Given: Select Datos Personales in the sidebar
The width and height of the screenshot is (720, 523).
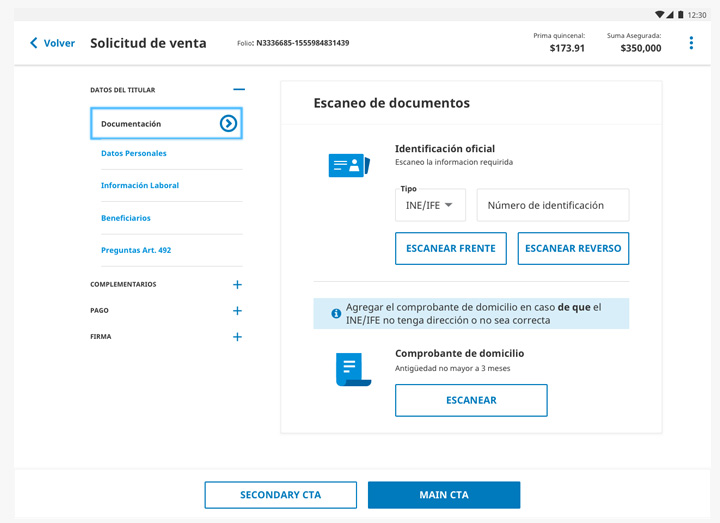Looking at the screenshot, I should coord(134,154).
